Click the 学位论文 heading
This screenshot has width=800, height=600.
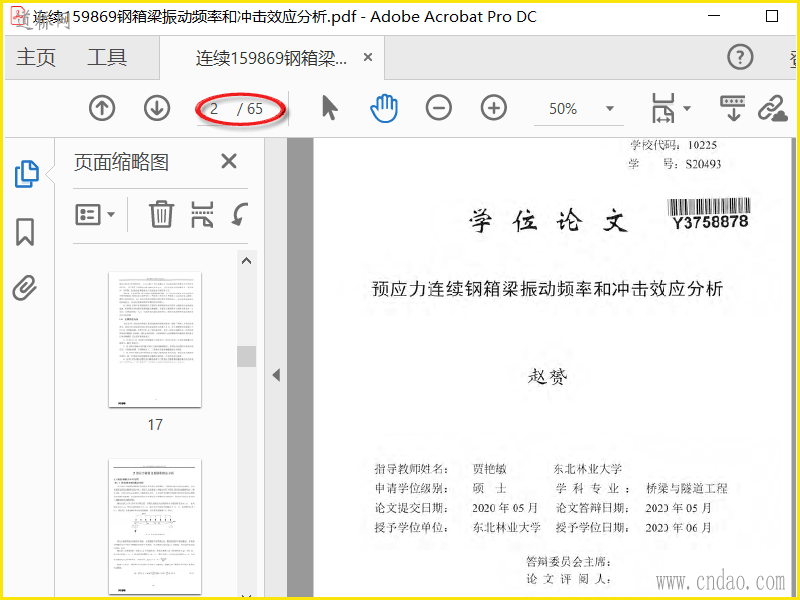coord(547,221)
